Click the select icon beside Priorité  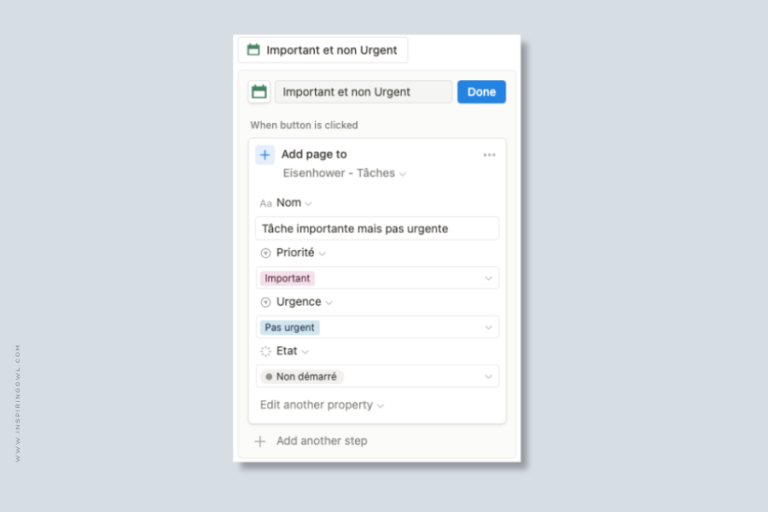(265, 253)
